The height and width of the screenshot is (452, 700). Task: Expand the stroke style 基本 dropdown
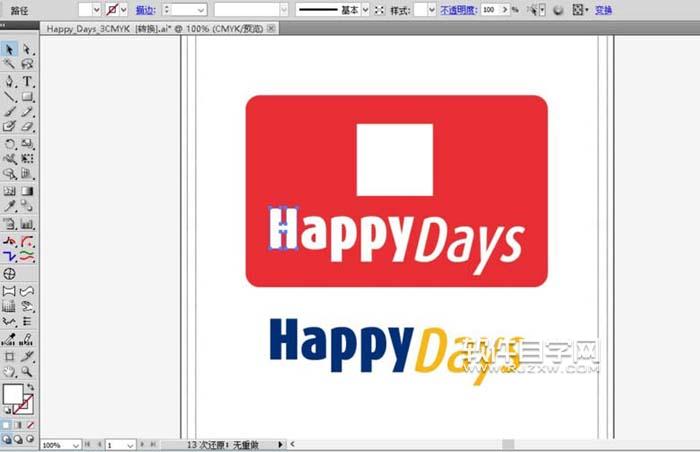pos(365,9)
